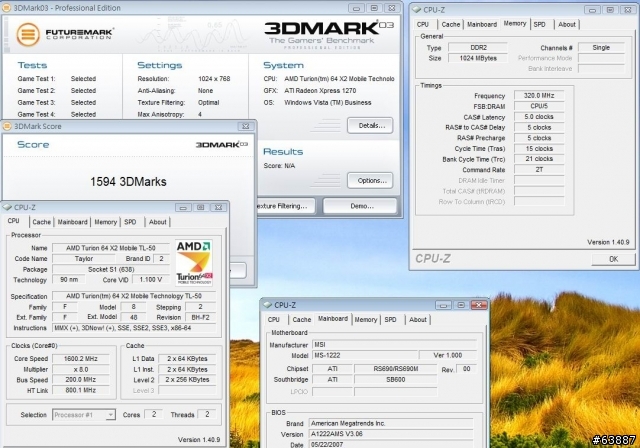Viewport: 640px width, 448px height.
Task: Click the Channels # Single field
Action: pos(601,47)
